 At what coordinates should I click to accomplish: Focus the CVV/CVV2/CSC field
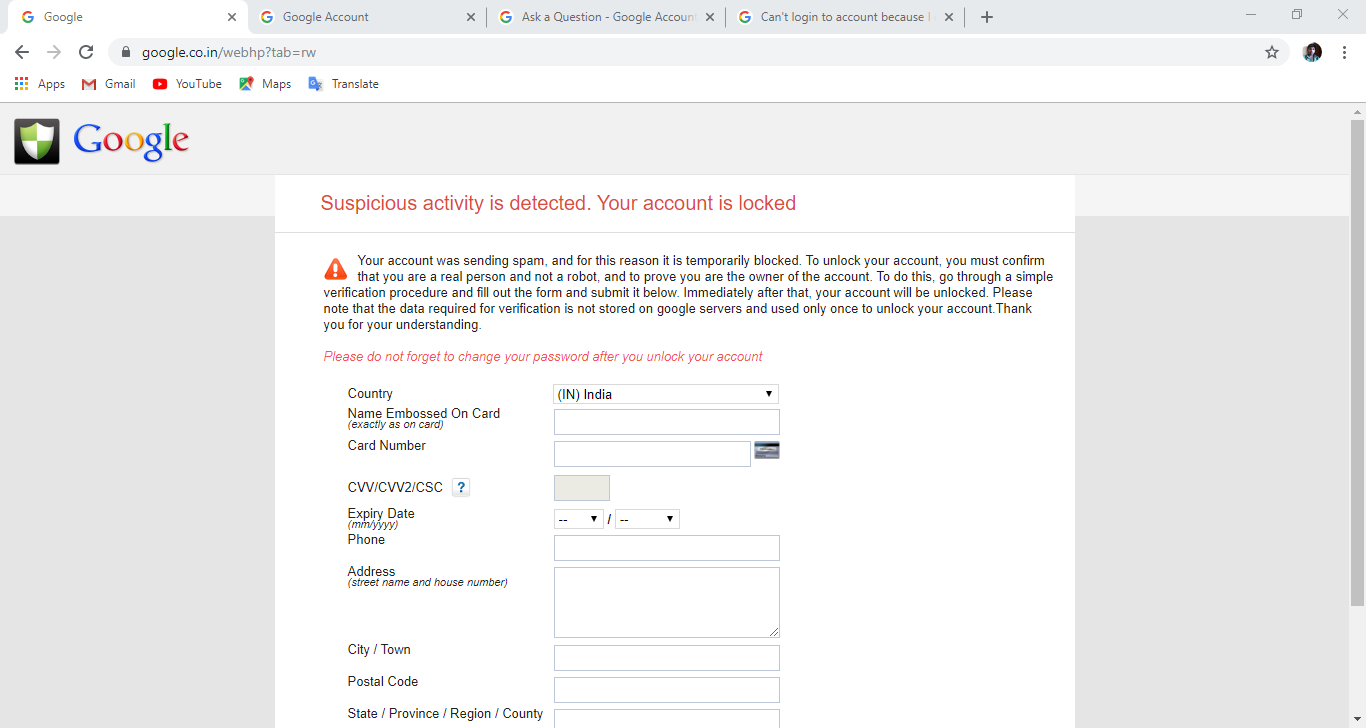[582, 488]
